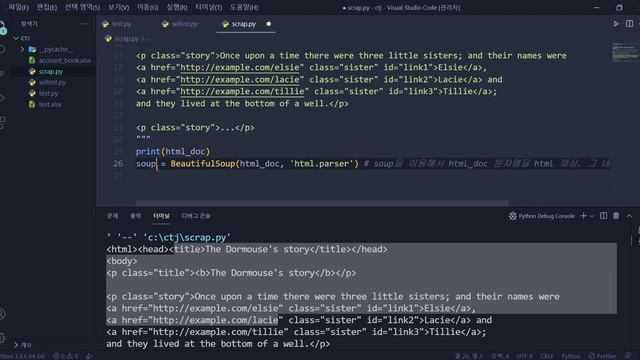Run the Python file with play icon
This screenshot has width=640, height=360.
tap(616, 24)
